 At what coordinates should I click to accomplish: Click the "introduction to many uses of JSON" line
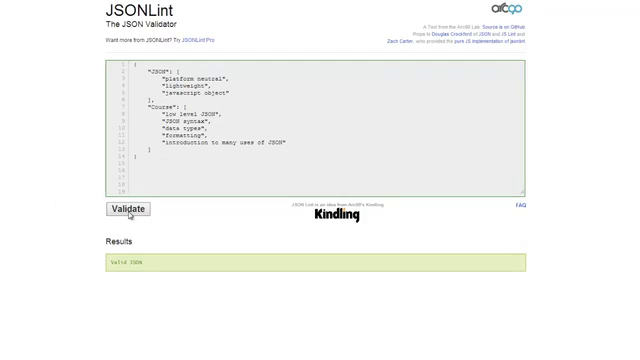(x=224, y=142)
